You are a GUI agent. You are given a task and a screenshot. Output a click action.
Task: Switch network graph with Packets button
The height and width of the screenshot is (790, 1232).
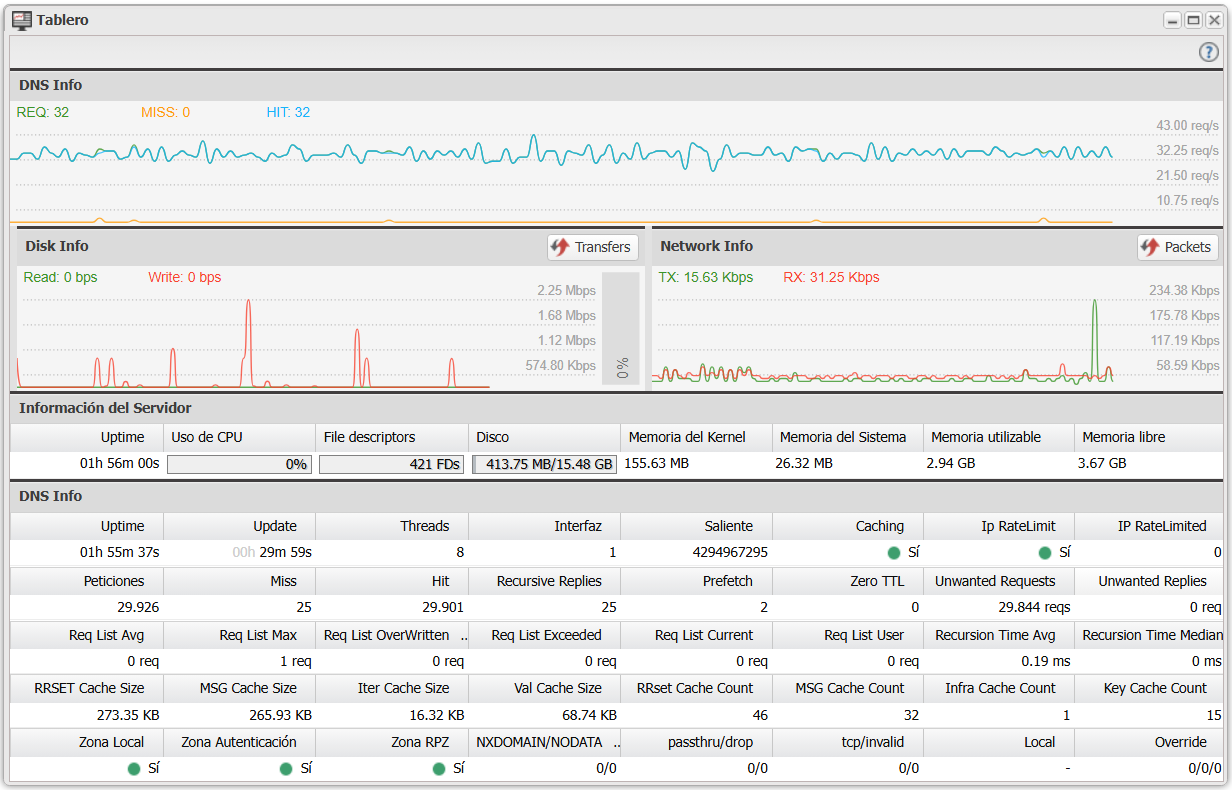1177,247
